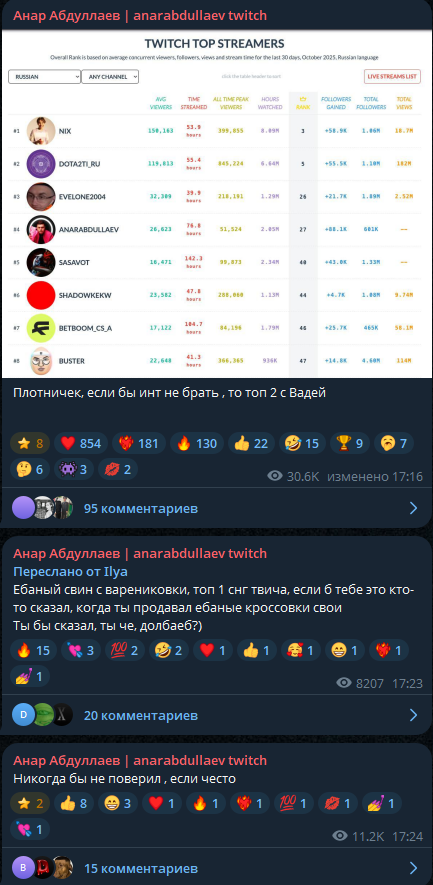Expand the 15 comments chevron
Screen dimensions: 433x885
point(414,868)
